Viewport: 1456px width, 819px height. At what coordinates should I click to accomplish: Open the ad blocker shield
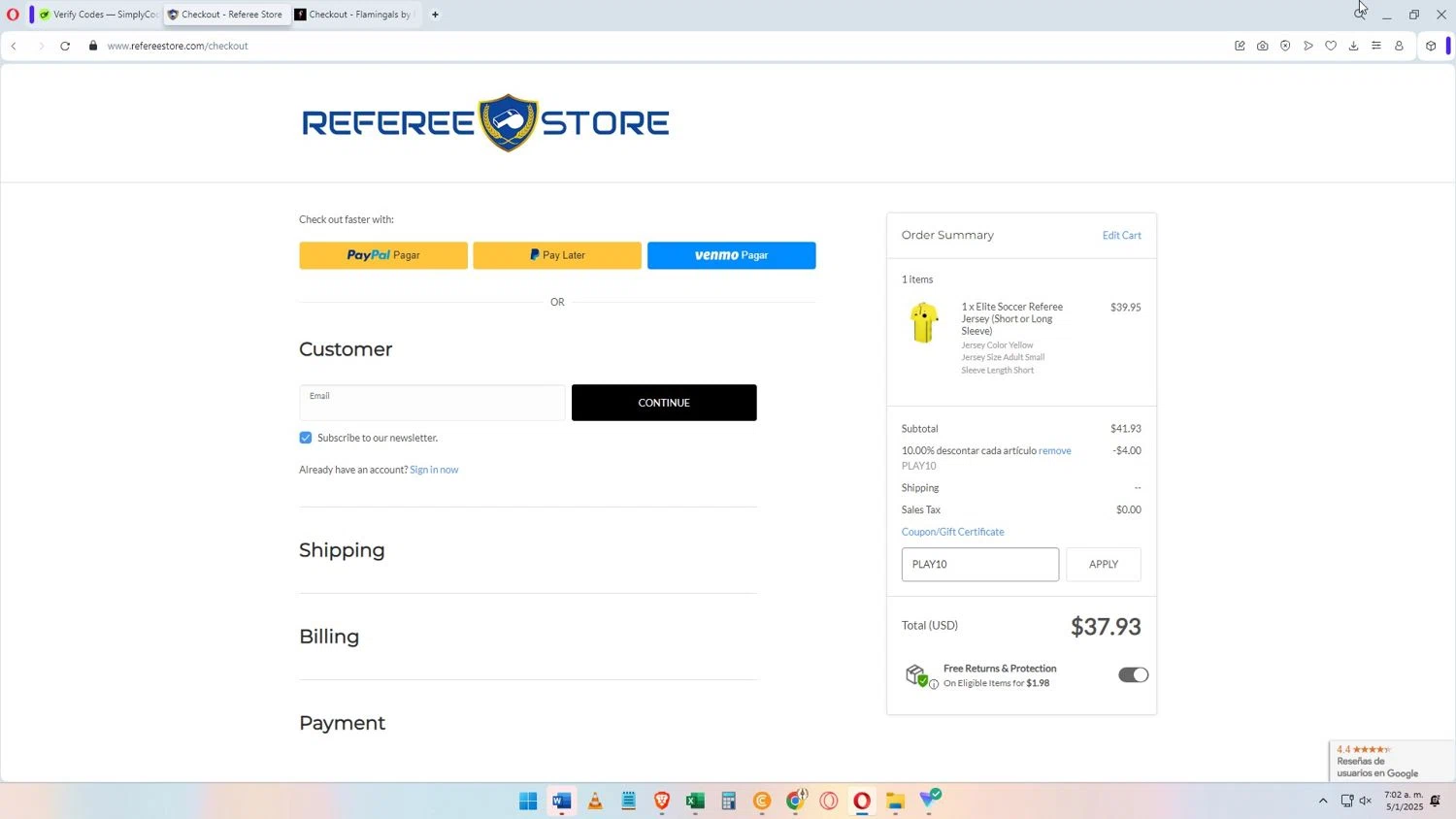pyautogui.click(x=1285, y=46)
